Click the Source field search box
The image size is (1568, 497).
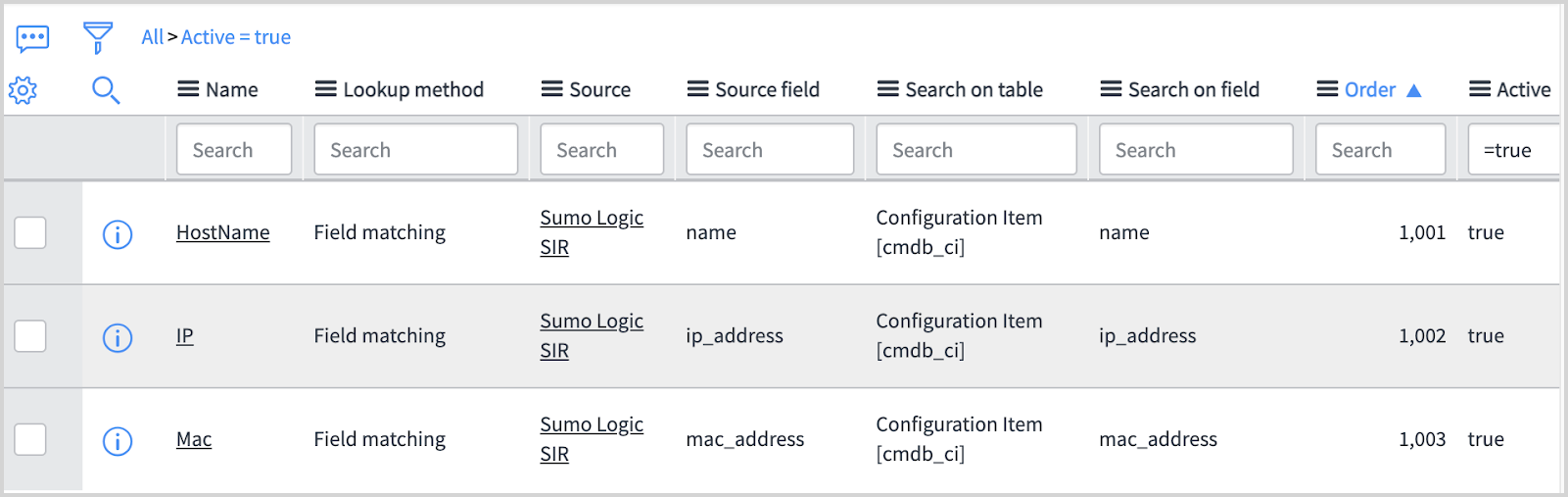[770, 150]
